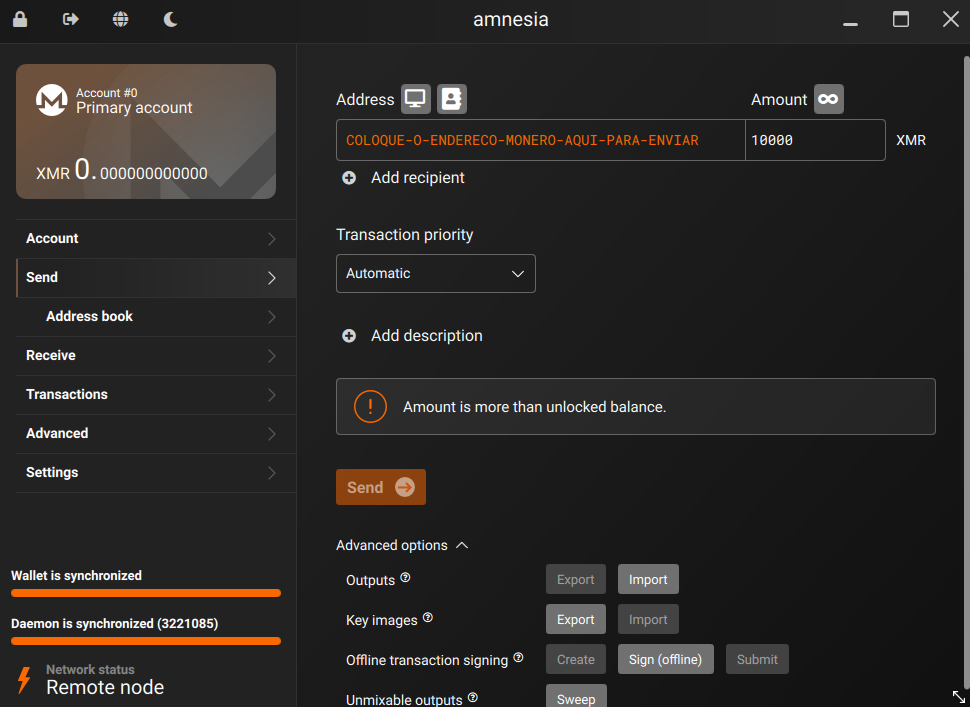
Task: Click Import button for Outputs
Action: click(x=648, y=579)
